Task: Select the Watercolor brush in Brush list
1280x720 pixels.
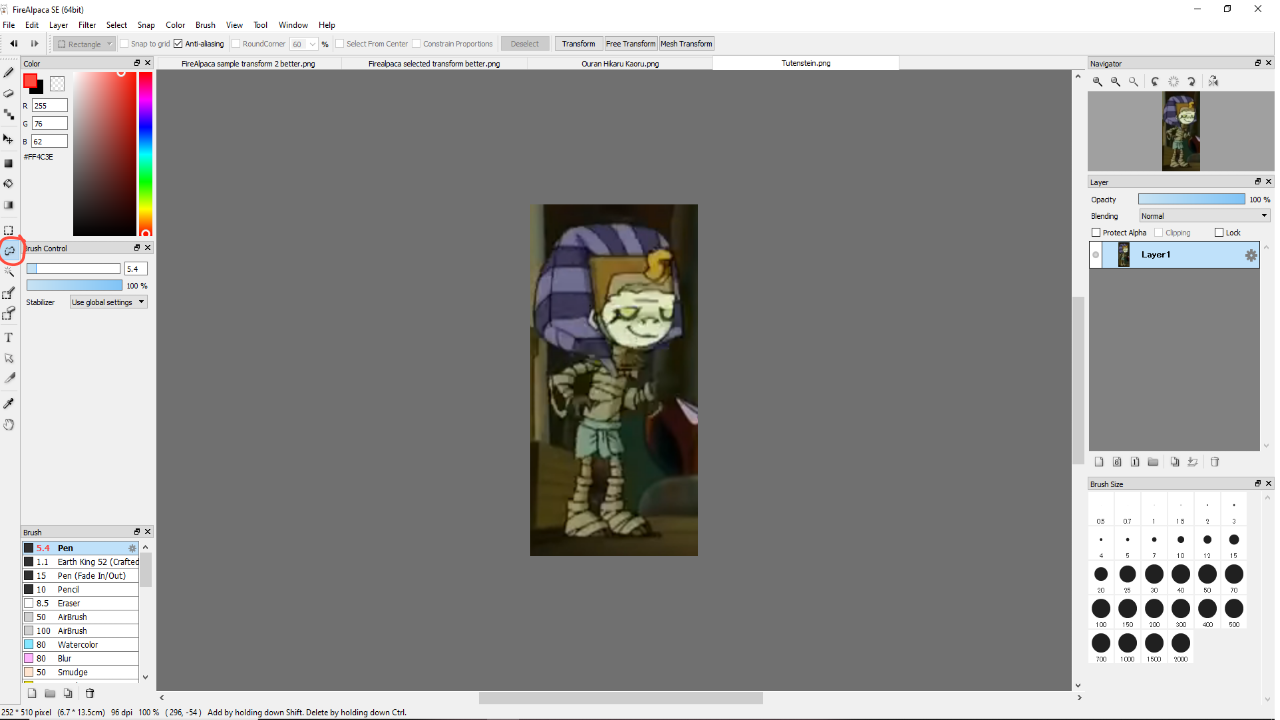Action: coord(81,645)
